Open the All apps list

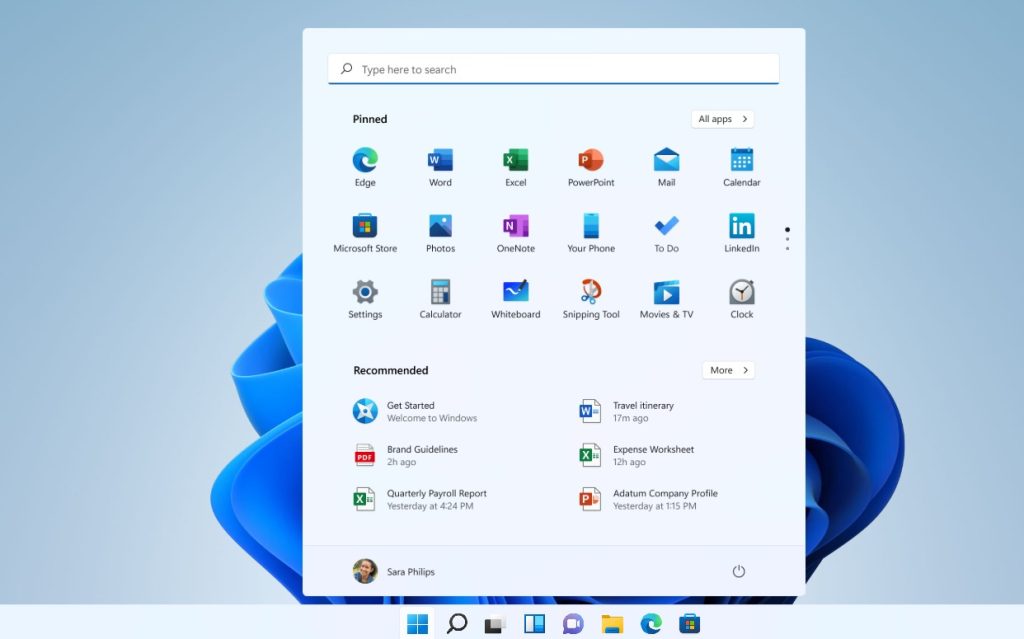coord(722,118)
